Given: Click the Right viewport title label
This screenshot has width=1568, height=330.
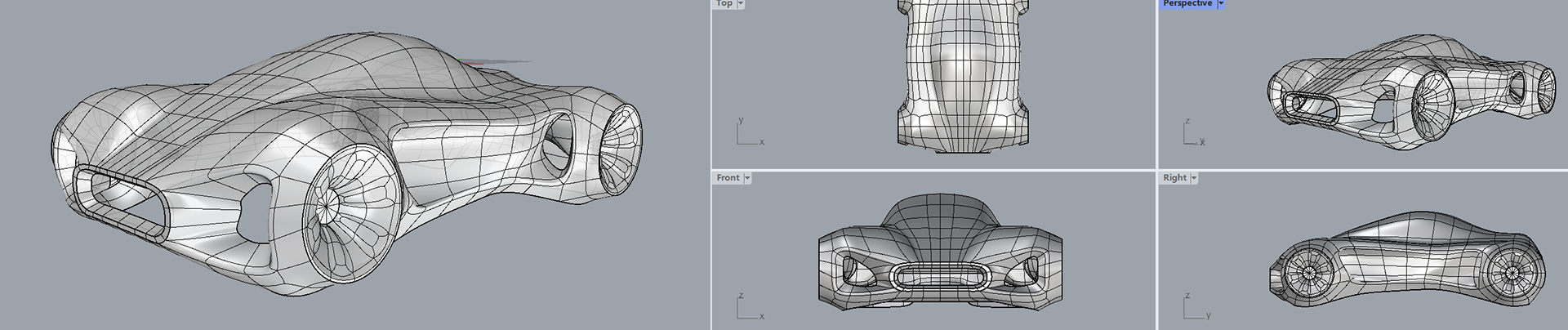Looking at the screenshot, I should click(1174, 178).
